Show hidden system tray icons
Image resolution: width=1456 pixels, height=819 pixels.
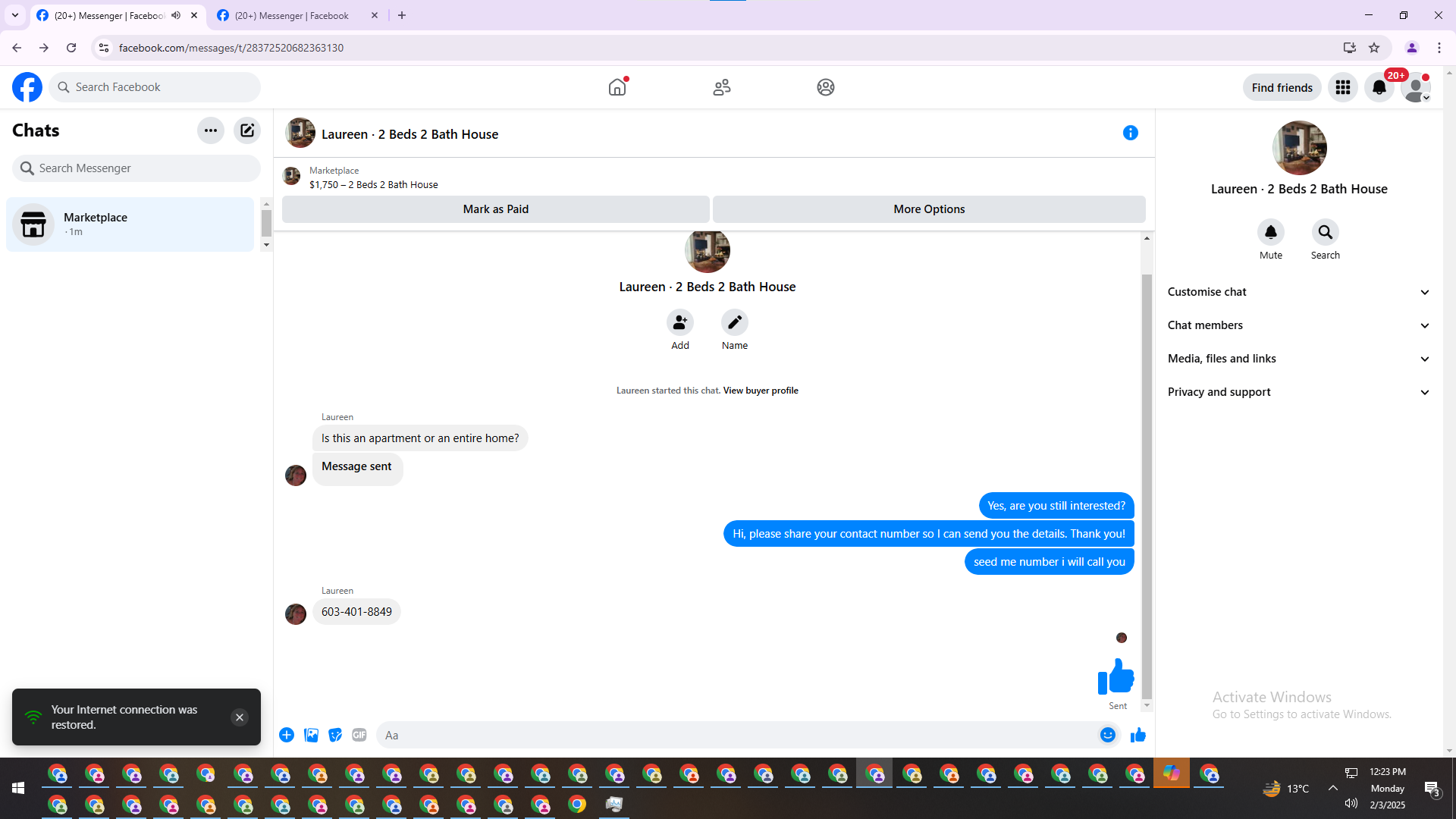[1332, 789]
